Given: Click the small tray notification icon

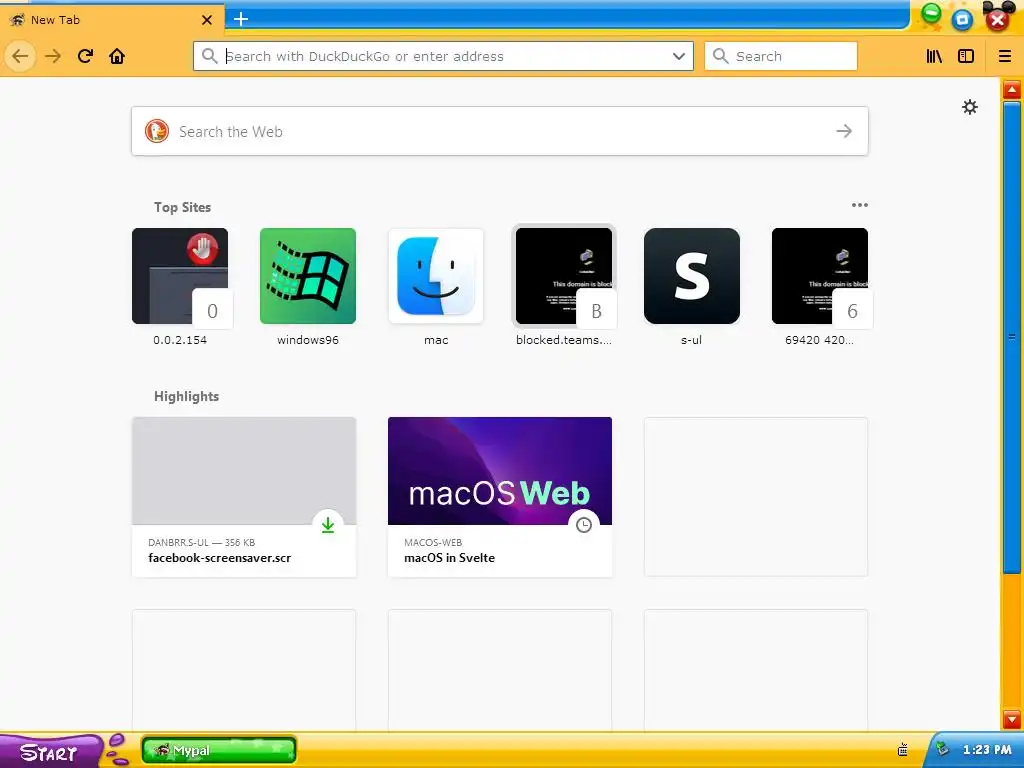Looking at the screenshot, I should click(x=903, y=750).
